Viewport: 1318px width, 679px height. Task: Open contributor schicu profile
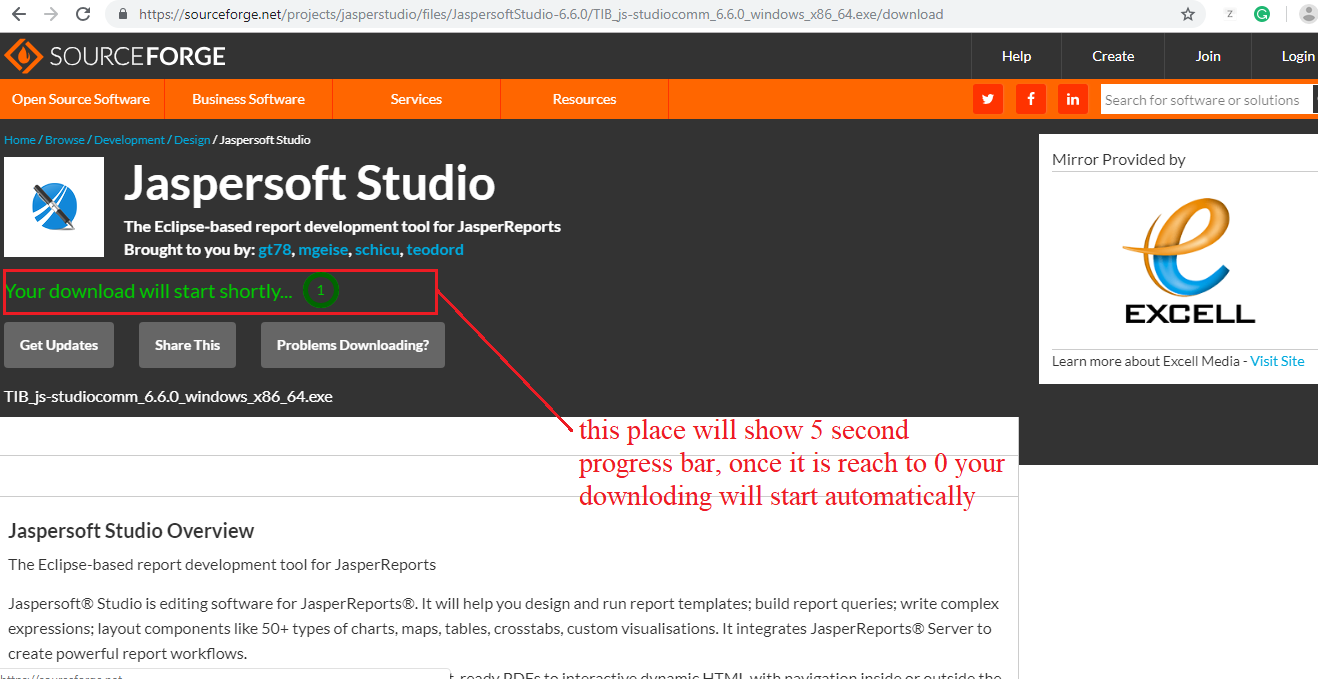click(x=377, y=249)
